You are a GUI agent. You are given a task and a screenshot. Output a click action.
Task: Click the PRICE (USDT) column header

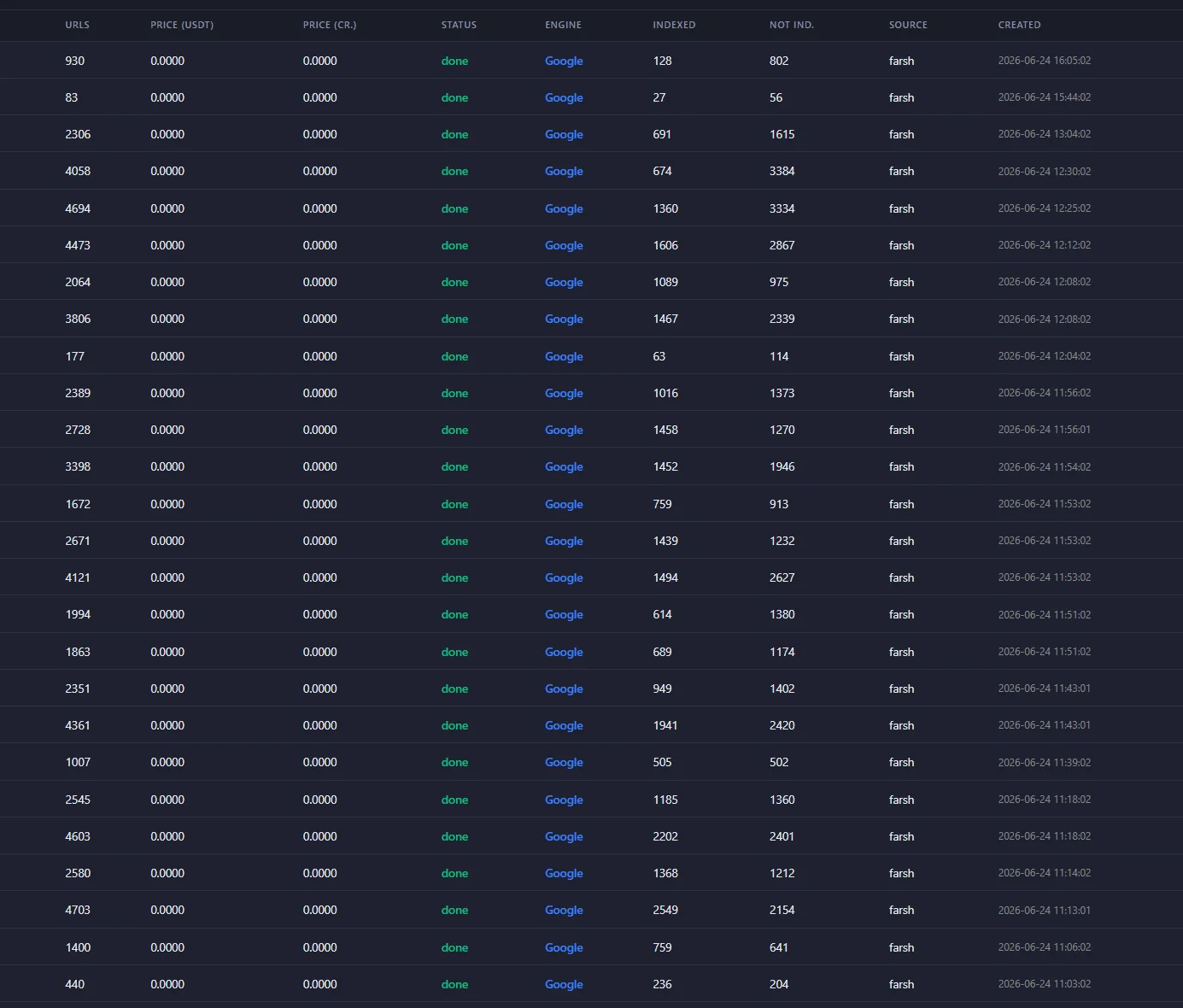[x=182, y=25]
